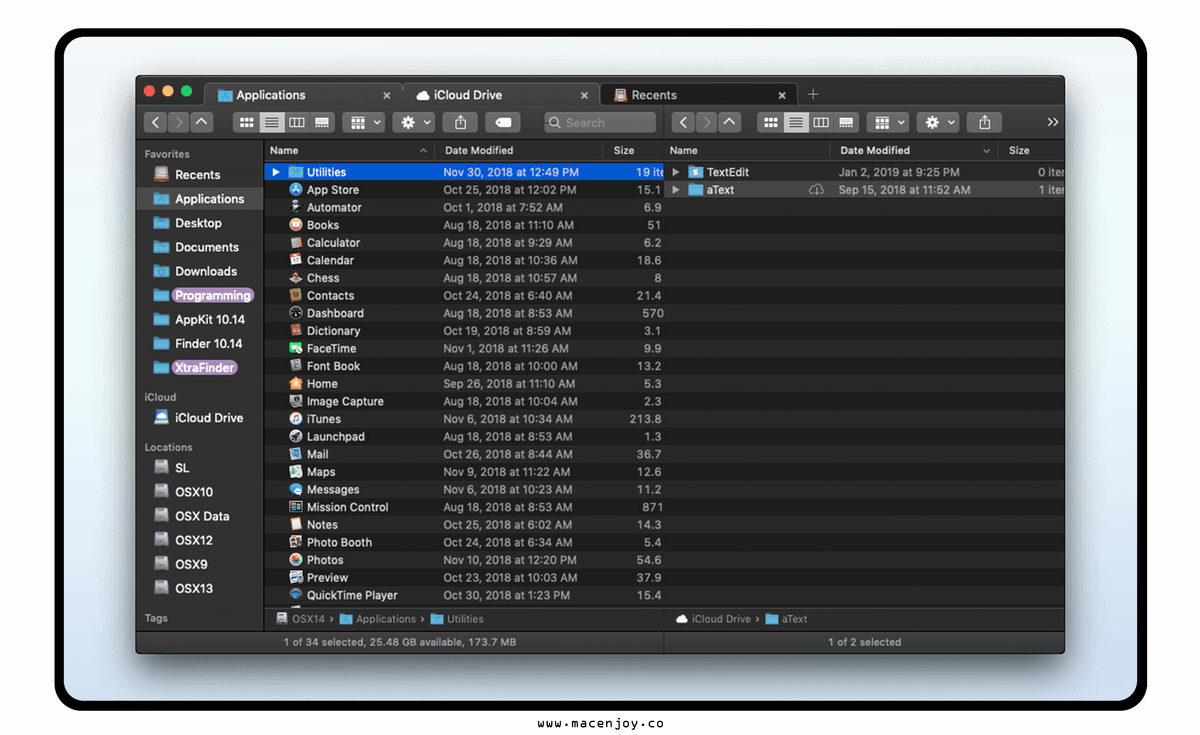This screenshot has width=1200, height=735.
Task: Close the Recents tab
Action: [x=784, y=95]
